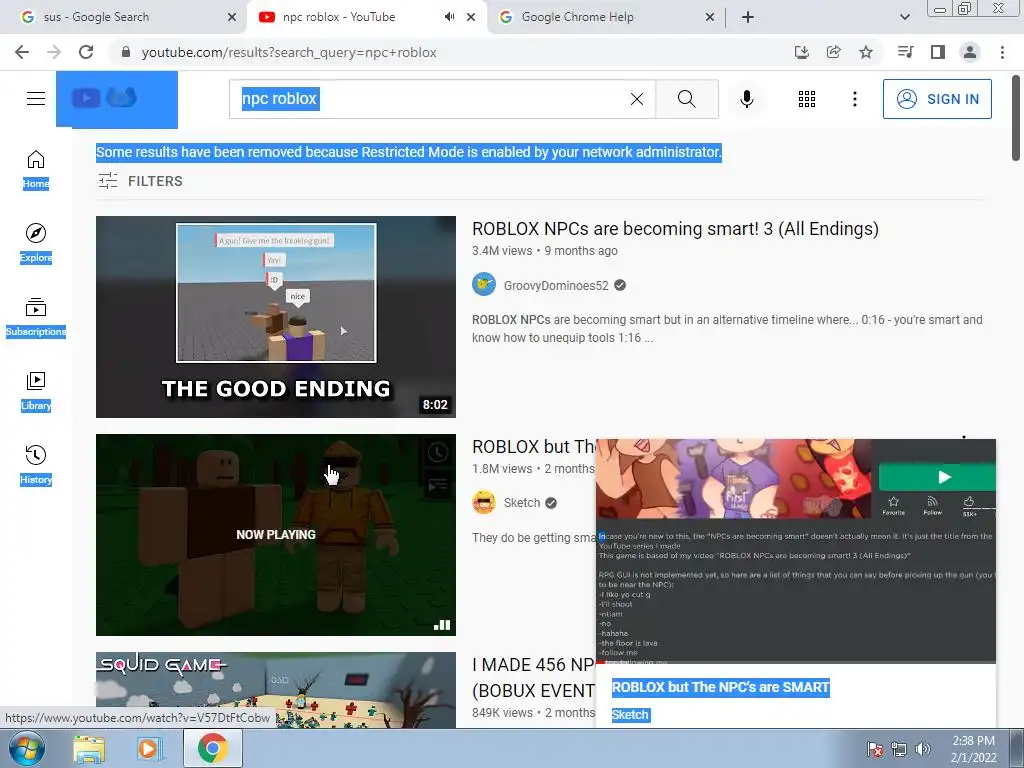Open Chrome media controls
This screenshot has width=1024, height=768.
(x=905, y=52)
